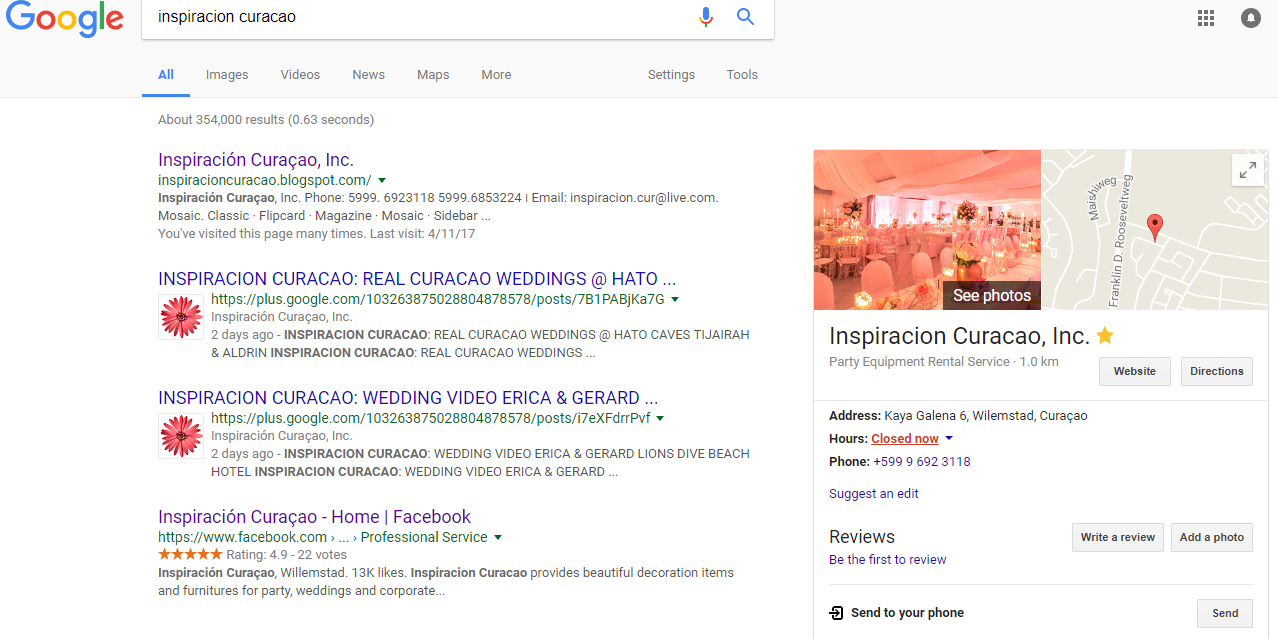The height and width of the screenshot is (639, 1278).
Task: Switch to the Images tab
Action: [x=227, y=75]
